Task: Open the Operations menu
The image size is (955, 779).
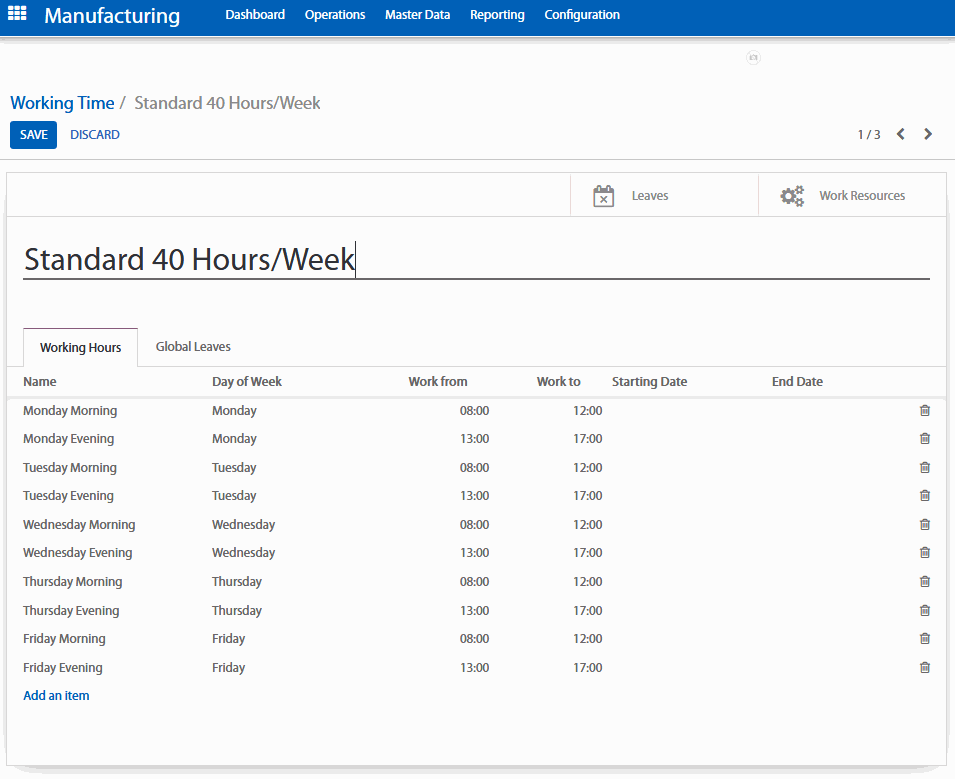Action: pyautogui.click(x=335, y=15)
